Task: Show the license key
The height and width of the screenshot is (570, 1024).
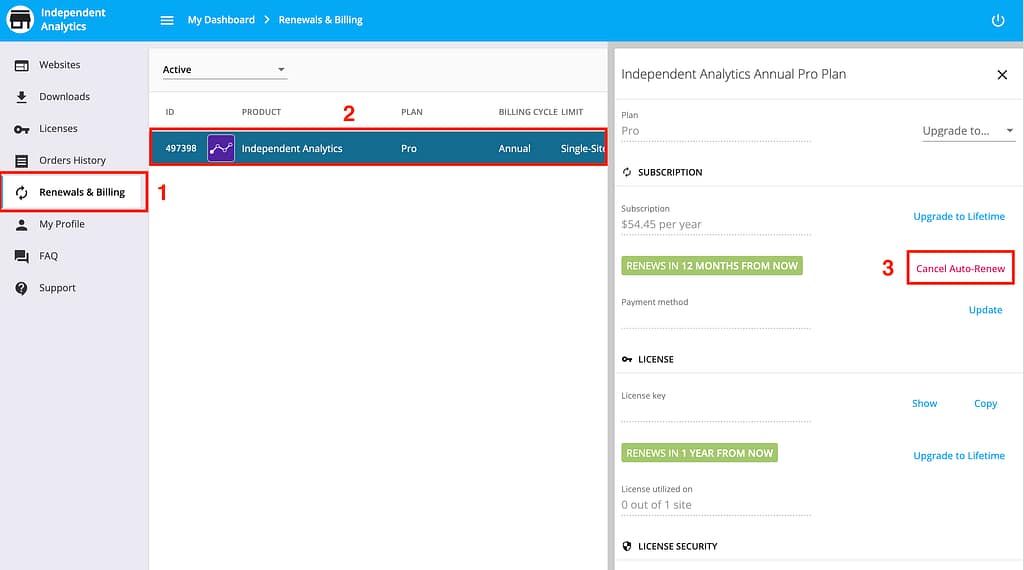Action: (x=924, y=403)
